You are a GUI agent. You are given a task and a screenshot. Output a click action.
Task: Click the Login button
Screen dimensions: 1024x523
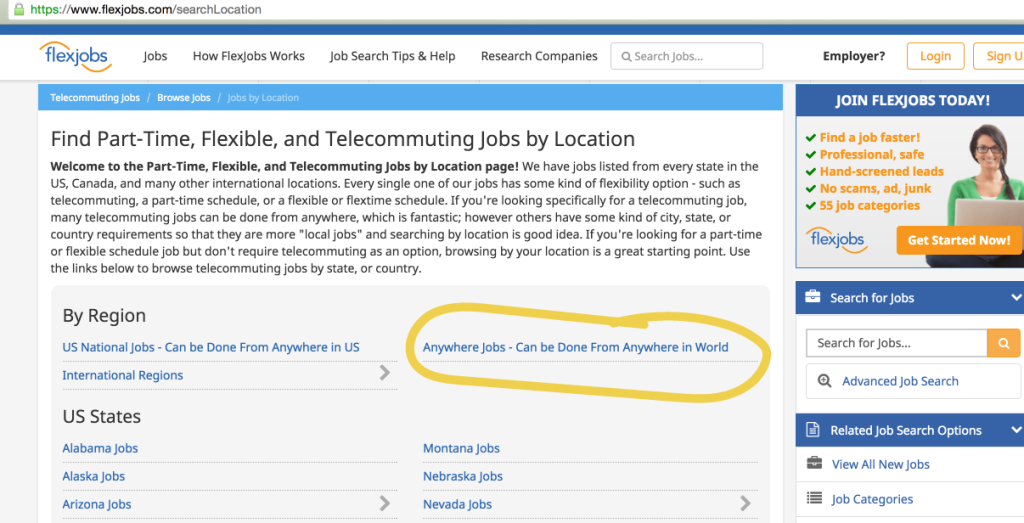coord(935,56)
